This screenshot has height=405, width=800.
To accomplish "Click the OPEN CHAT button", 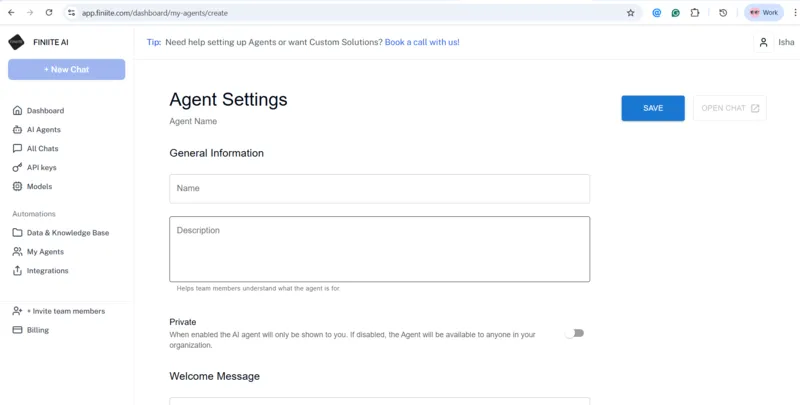I will click(x=730, y=108).
